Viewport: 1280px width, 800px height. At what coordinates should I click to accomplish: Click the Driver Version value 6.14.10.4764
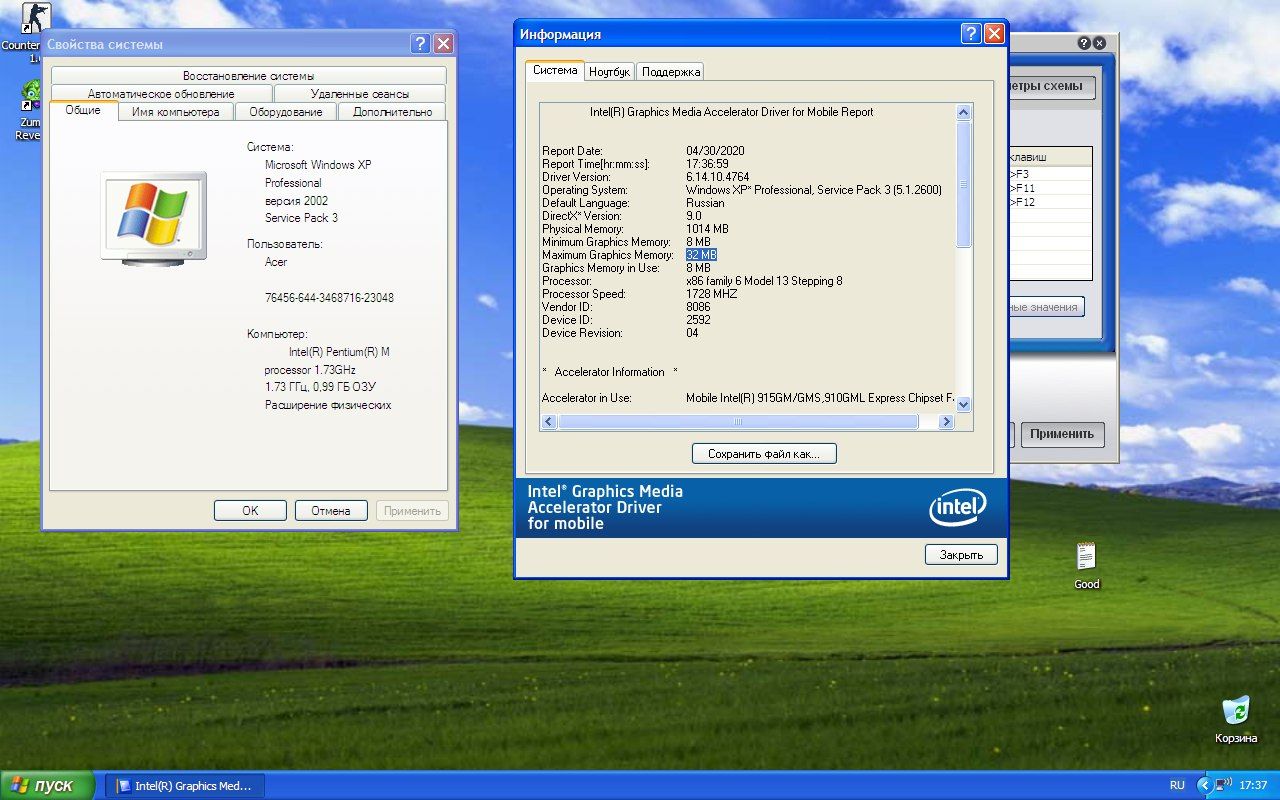717,177
